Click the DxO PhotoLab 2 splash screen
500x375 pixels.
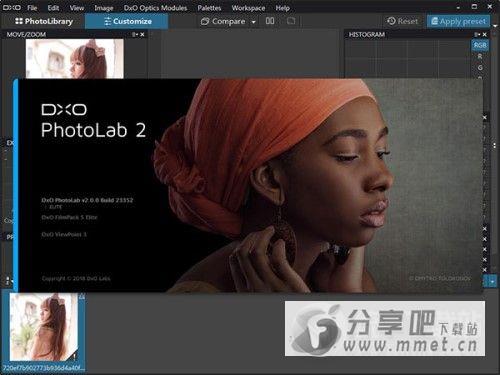point(248,186)
